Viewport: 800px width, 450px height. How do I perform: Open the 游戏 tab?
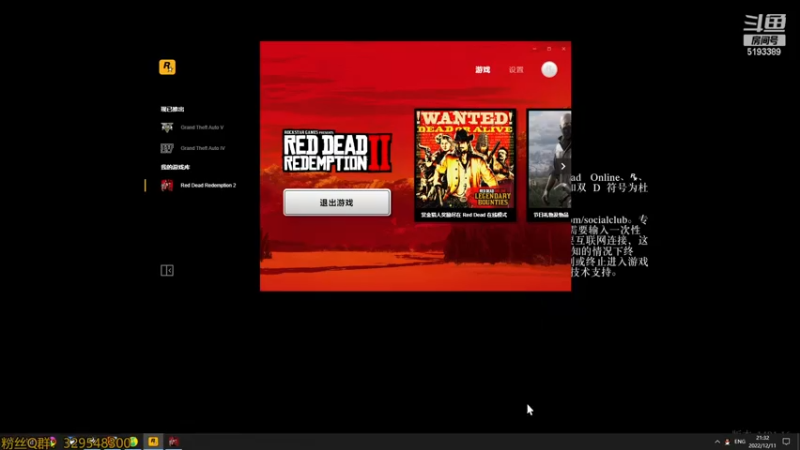click(x=483, y=69)
